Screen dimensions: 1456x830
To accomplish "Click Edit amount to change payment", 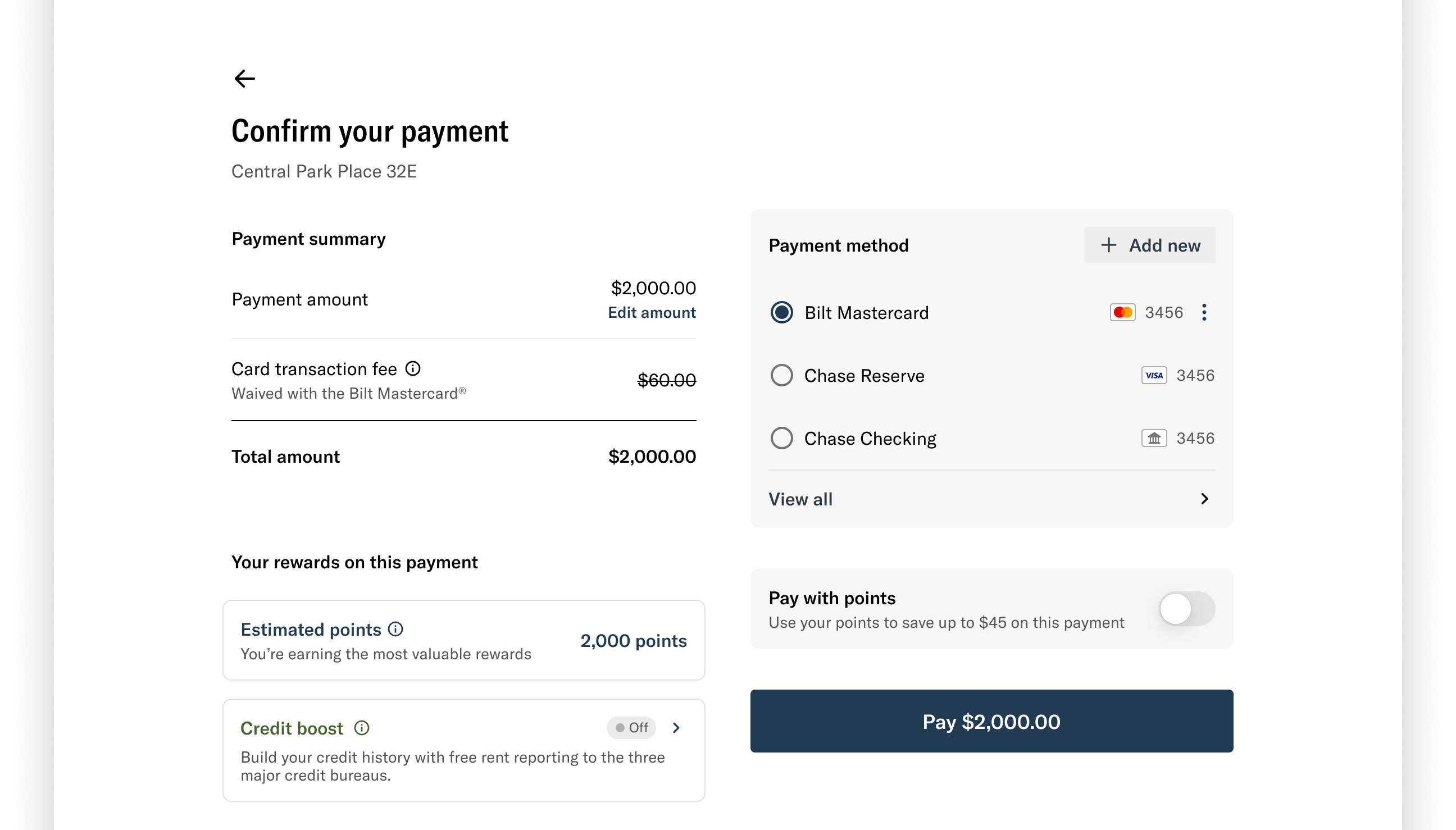I will point(652,312).
